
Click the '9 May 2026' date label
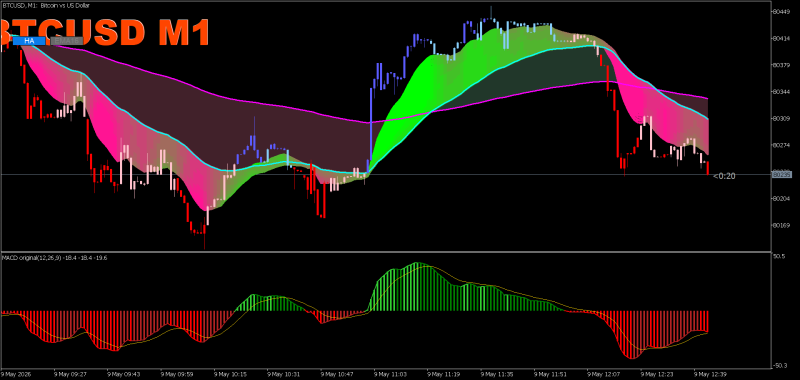point(15,374)
